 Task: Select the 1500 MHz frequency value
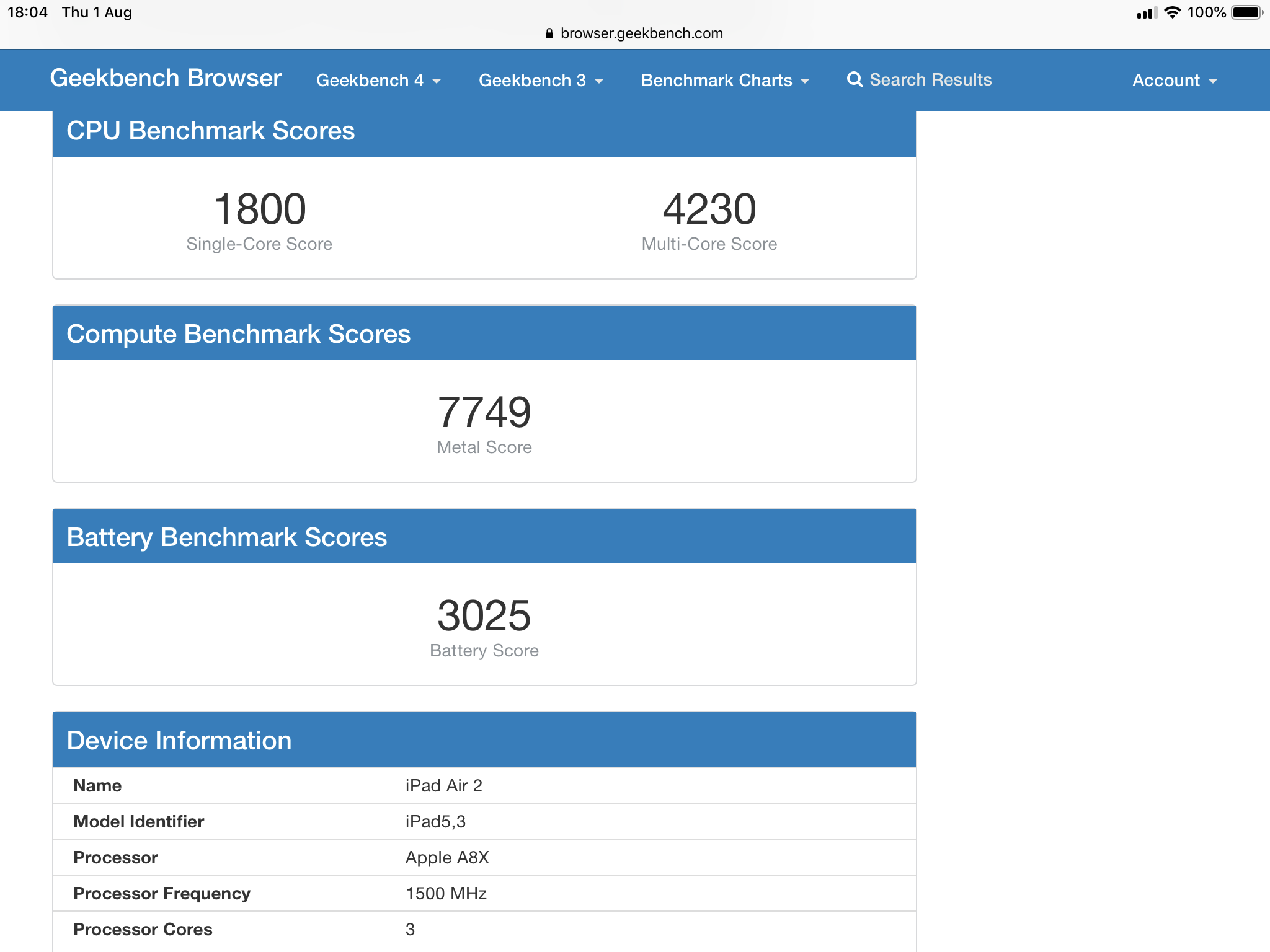coord(446,894)
